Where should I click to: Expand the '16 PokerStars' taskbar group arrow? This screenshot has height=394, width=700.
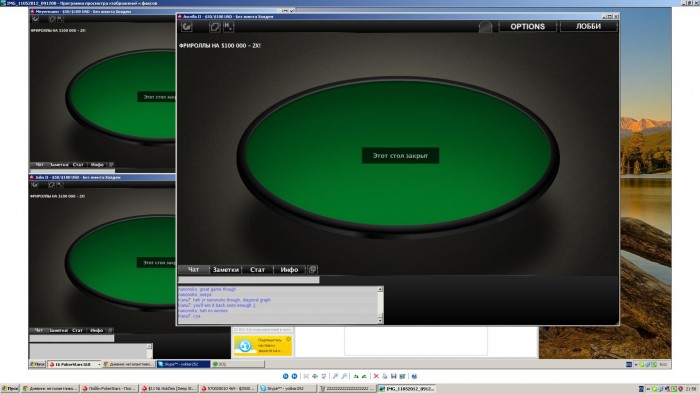pyautogui.click(x=99, y=365)
